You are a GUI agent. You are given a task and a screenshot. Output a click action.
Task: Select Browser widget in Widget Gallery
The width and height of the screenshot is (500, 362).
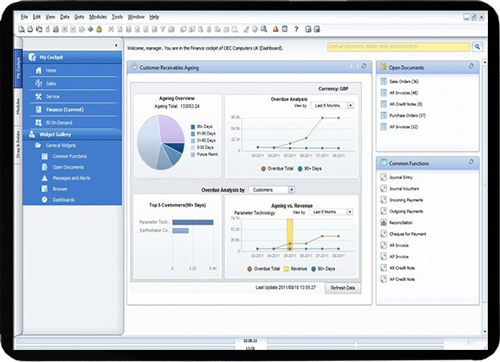(60, 189)
